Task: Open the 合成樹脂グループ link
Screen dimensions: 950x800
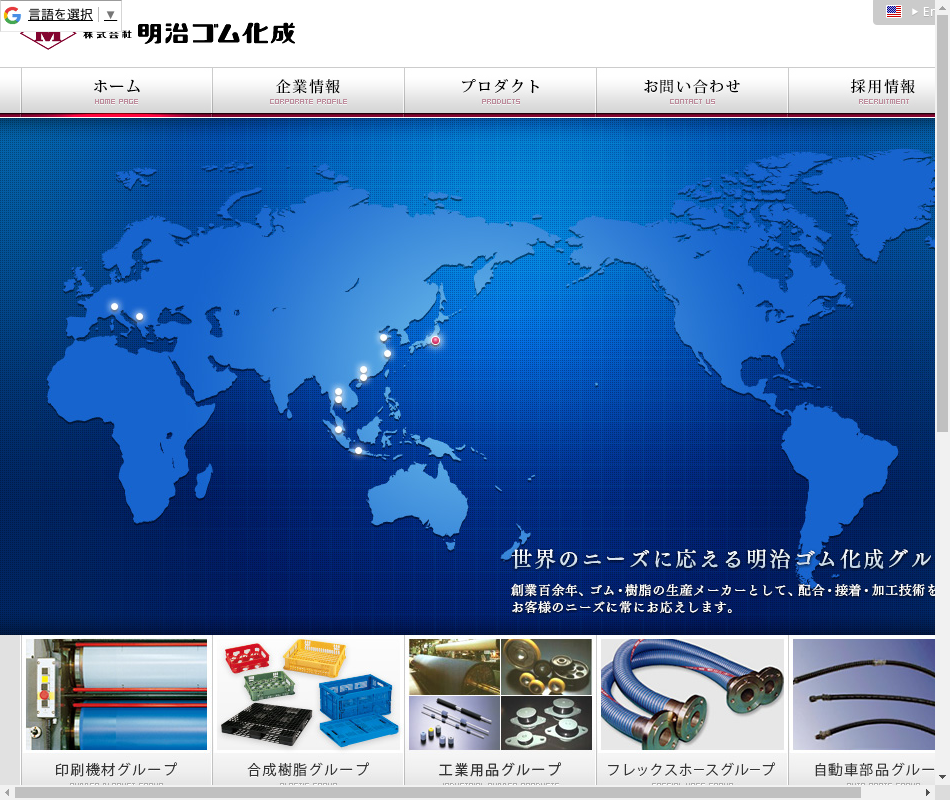Action: 308,770
